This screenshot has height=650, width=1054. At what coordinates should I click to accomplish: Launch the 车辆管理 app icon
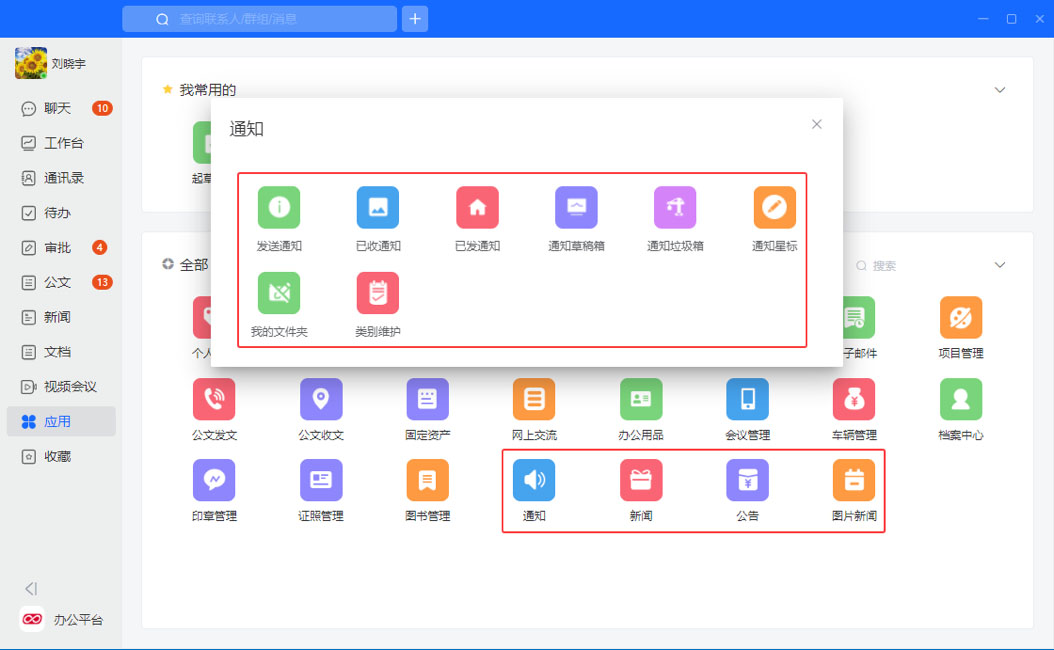[x=854, y=399]
